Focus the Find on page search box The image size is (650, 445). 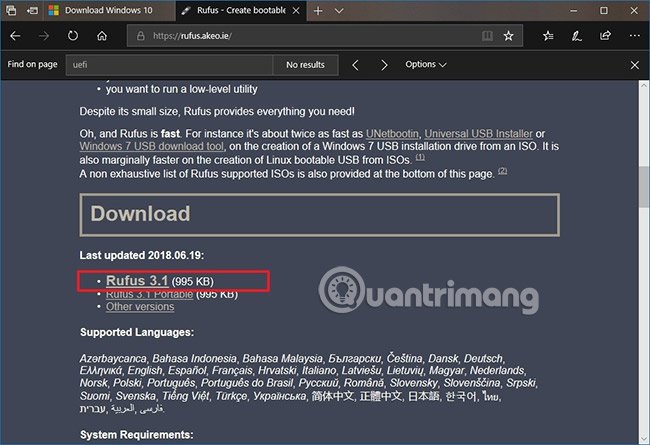click(x=169, y=65)
